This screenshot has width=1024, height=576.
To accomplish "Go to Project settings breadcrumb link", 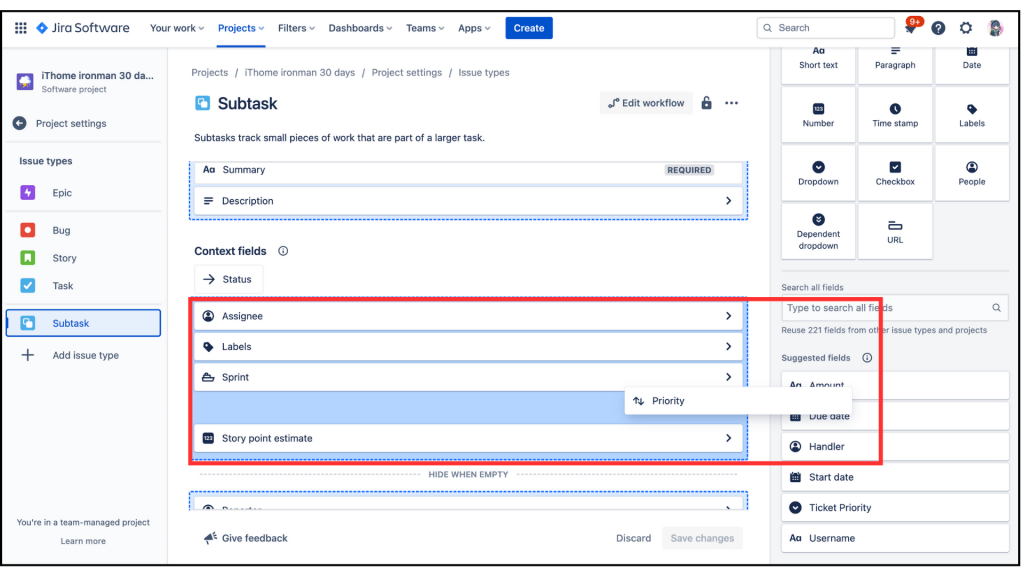I will 407,72.
